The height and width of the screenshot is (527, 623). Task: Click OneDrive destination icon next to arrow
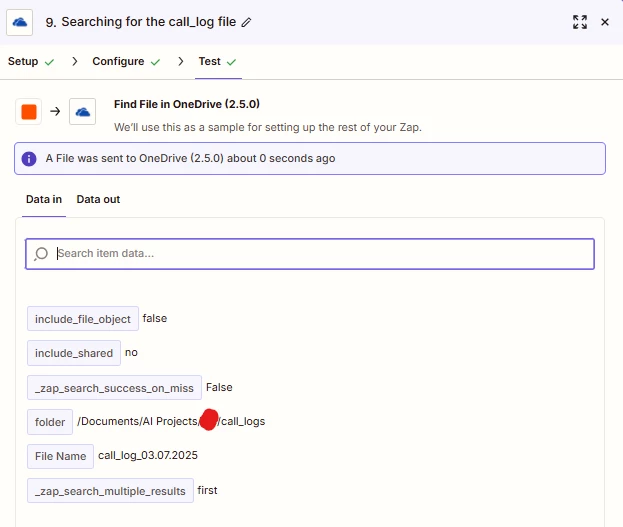coord(82,112)
